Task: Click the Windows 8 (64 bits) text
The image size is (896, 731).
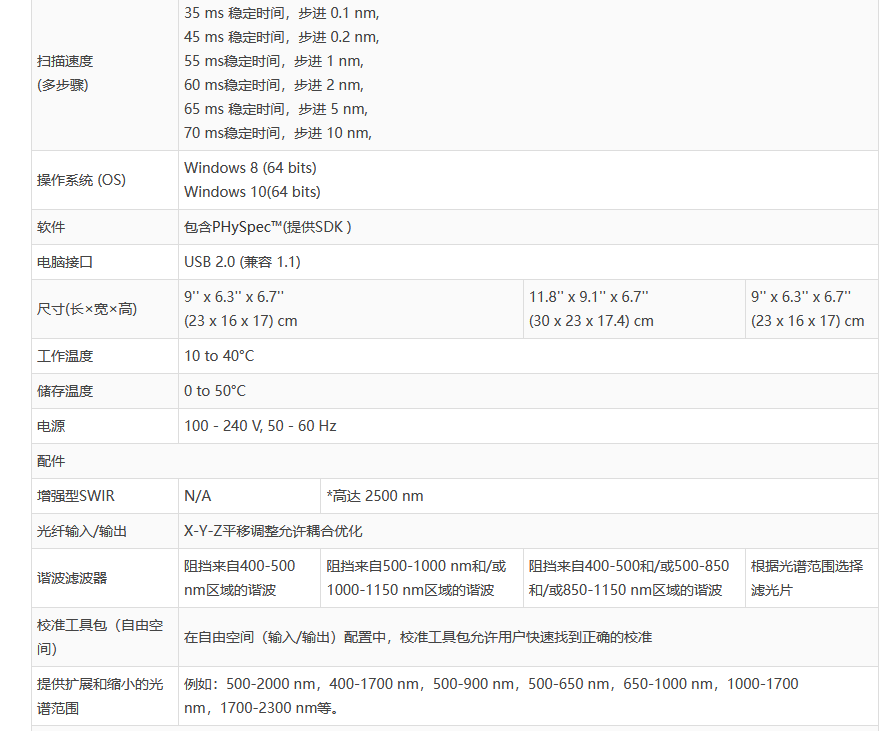Action: coord(250,168)
